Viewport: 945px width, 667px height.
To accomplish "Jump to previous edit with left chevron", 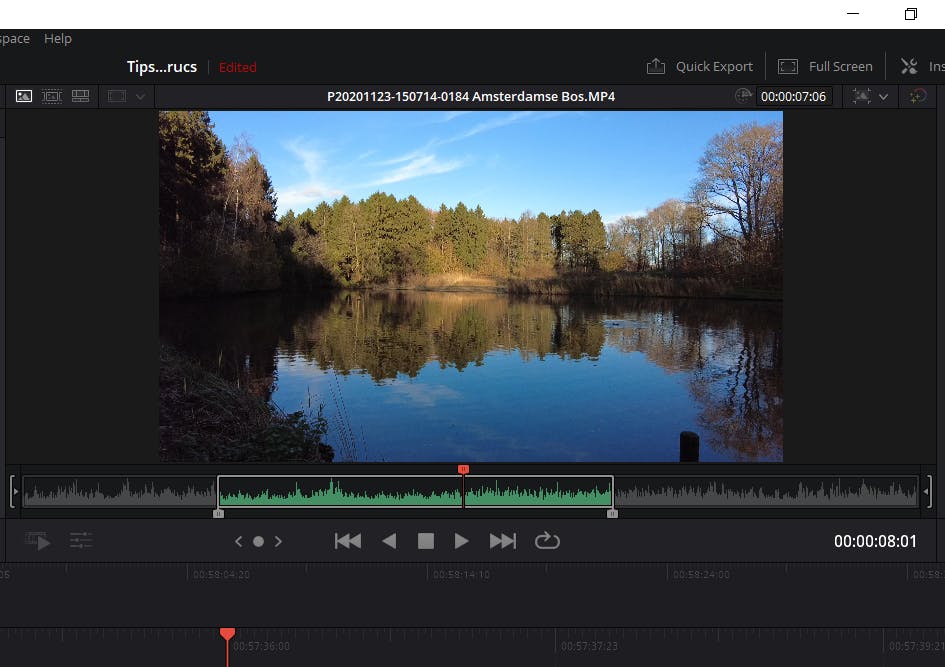I will (239, 542).
